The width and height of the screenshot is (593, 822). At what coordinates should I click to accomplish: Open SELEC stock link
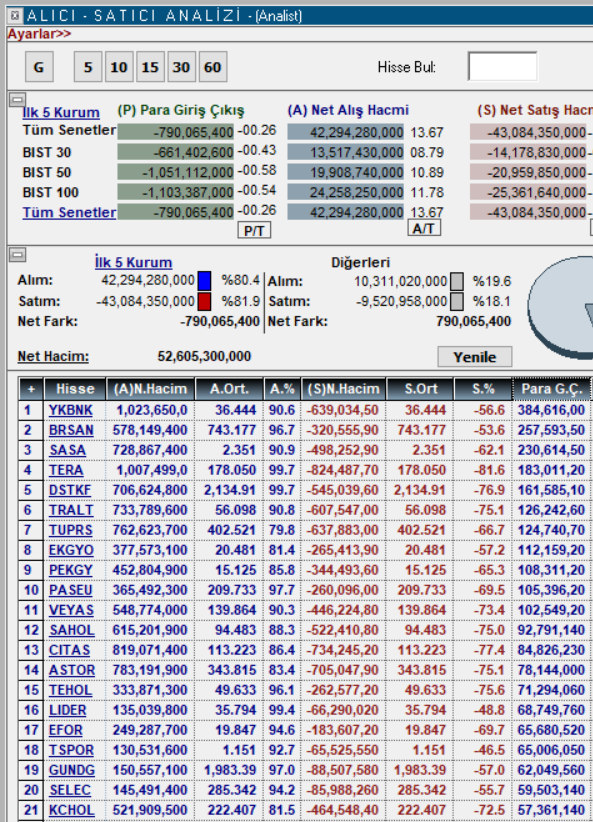(x=70, y=790)
